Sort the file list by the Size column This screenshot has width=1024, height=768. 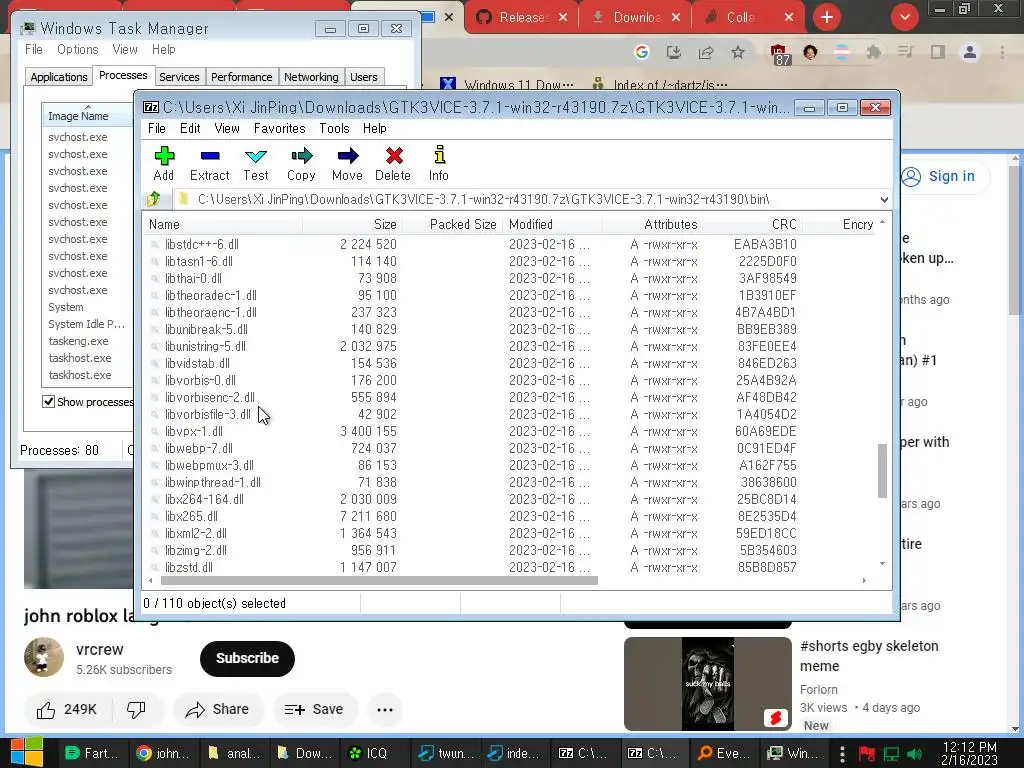click(353, 225)
